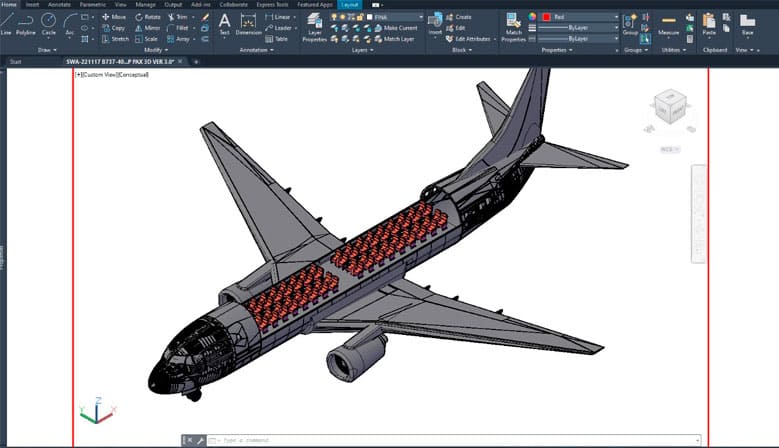Open the Start file tab
This screenshot has height=448, width=779.
pyautogui.click(x=15, y=62)
